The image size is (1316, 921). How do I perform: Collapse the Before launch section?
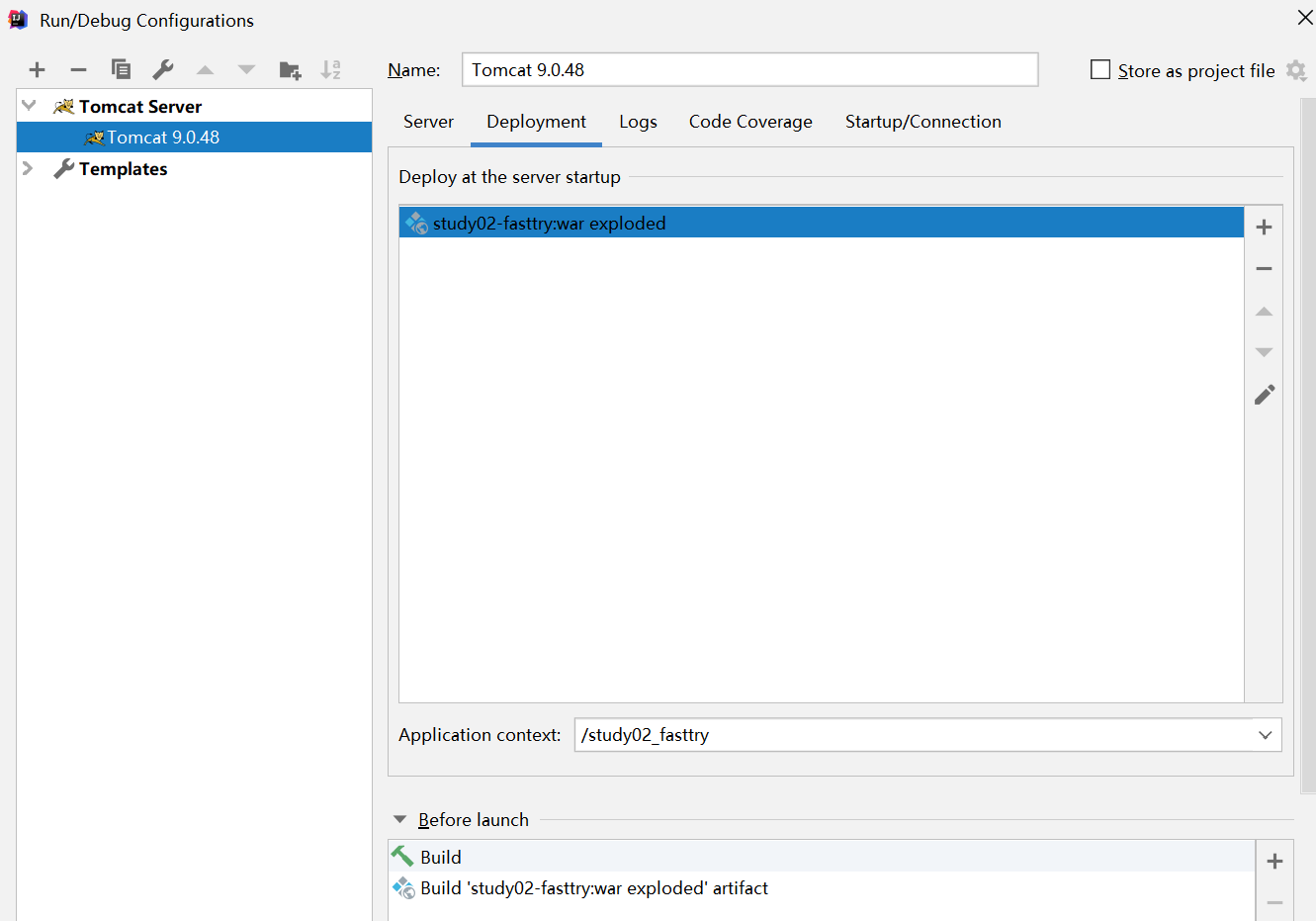point(399,819)
